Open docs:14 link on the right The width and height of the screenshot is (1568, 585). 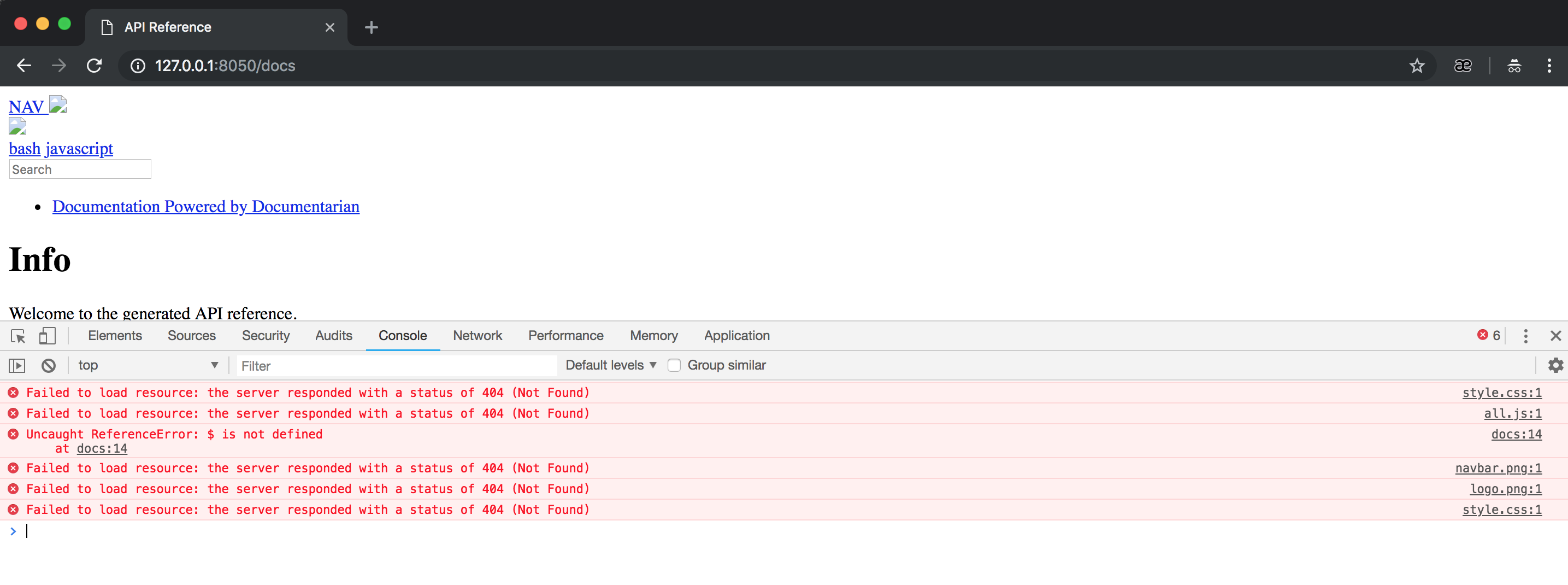pyautogui.click(x=1516, y=435)
